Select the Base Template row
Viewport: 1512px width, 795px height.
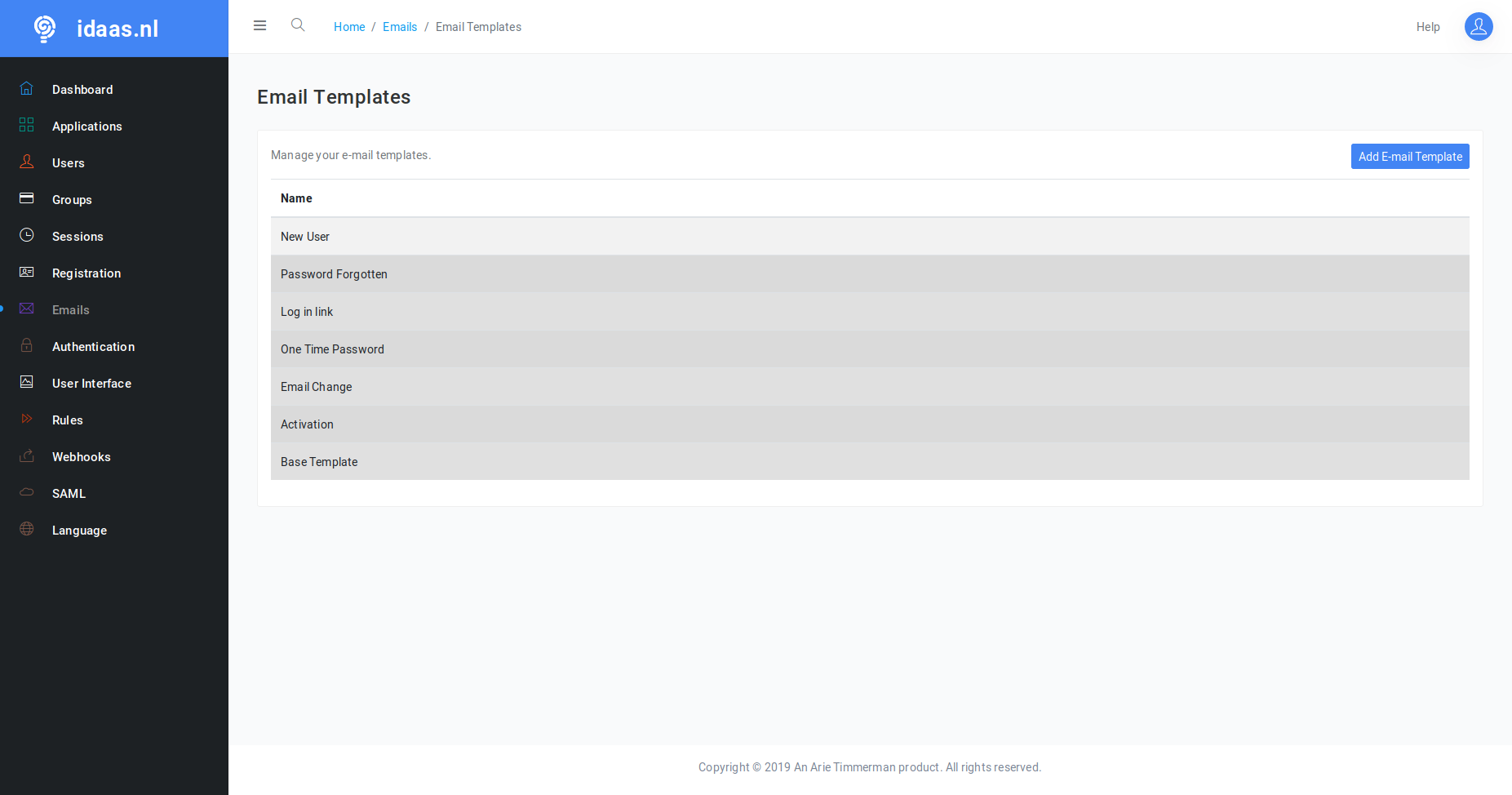click(x=319, y=462)
